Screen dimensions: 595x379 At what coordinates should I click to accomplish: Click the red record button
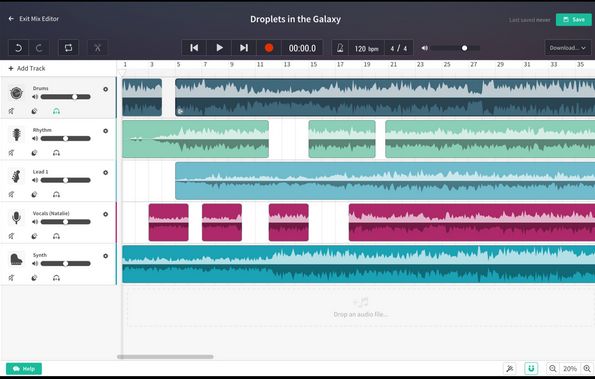(269, 48)
